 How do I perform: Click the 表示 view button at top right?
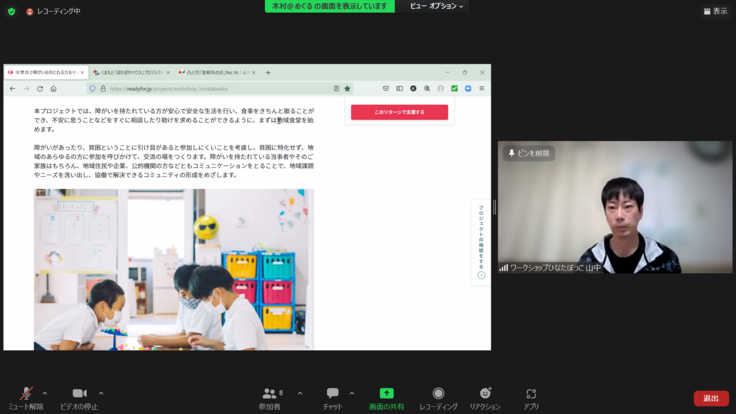714,11
